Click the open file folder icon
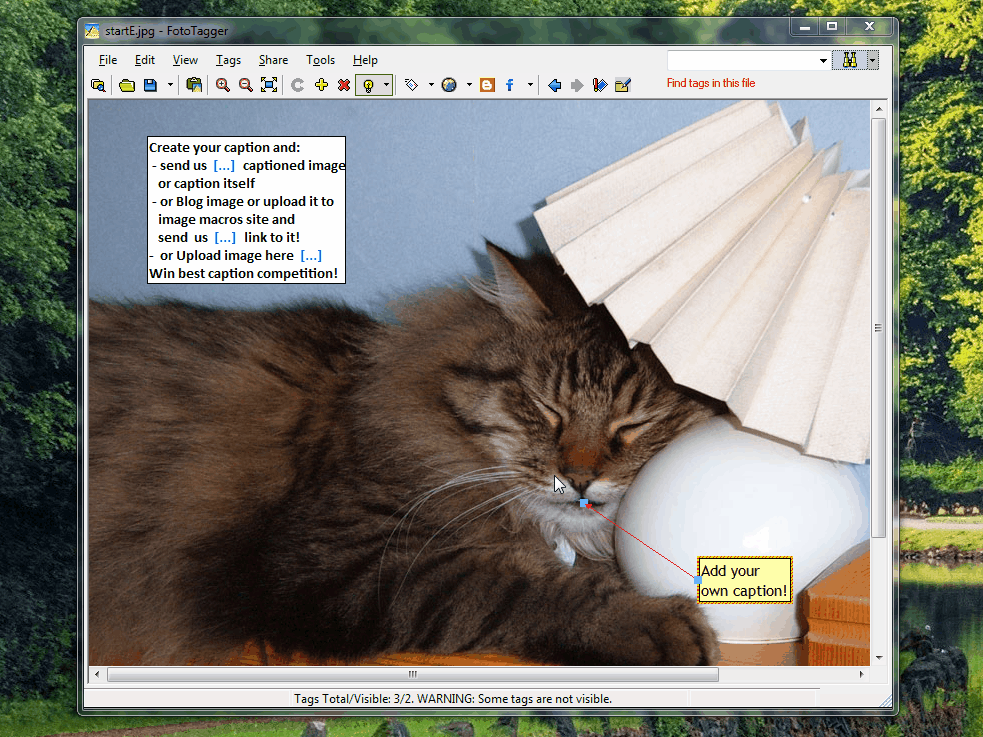 coord(127,85)
